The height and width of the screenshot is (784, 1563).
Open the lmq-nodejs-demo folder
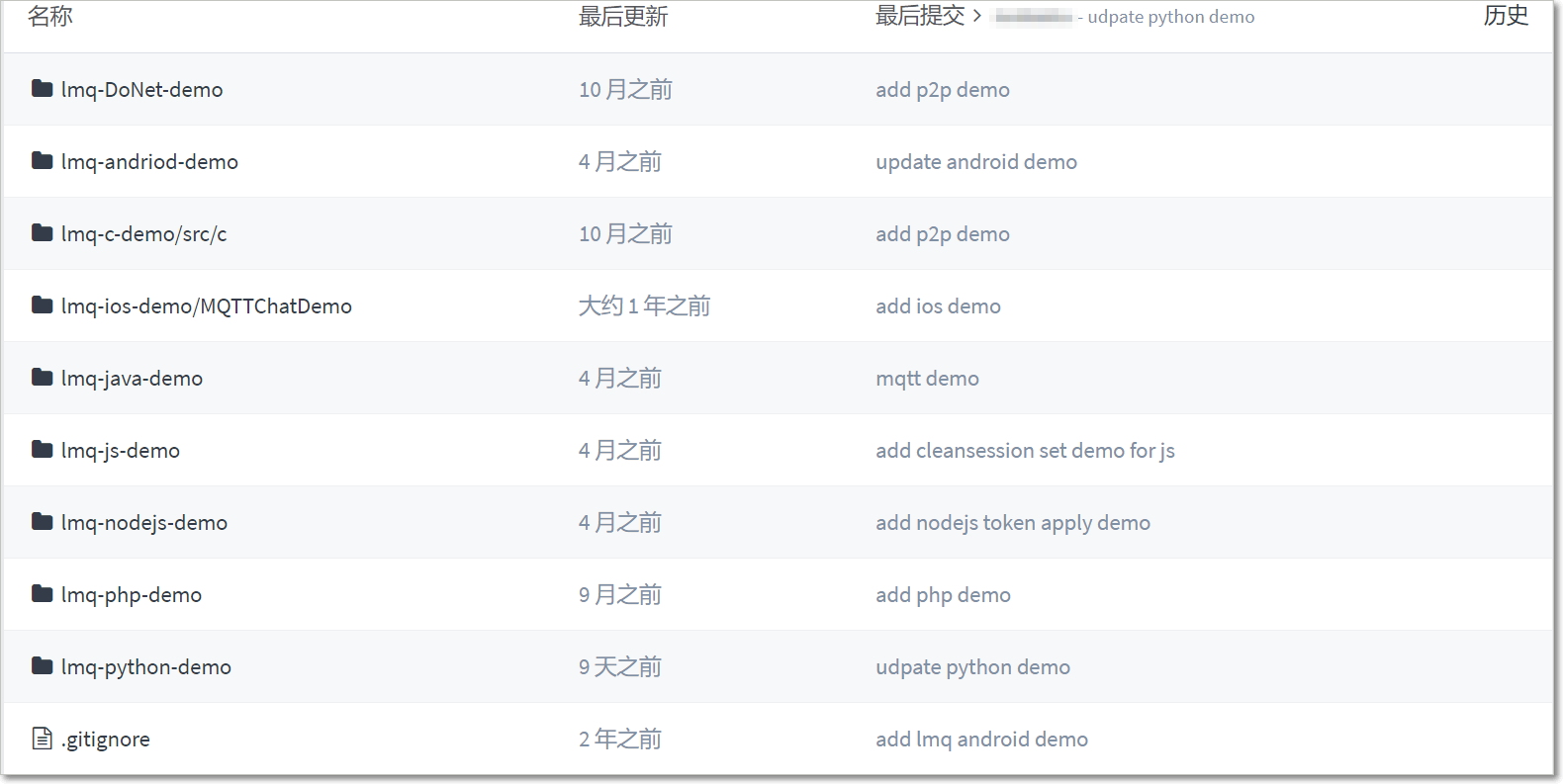tap(144, 523)
